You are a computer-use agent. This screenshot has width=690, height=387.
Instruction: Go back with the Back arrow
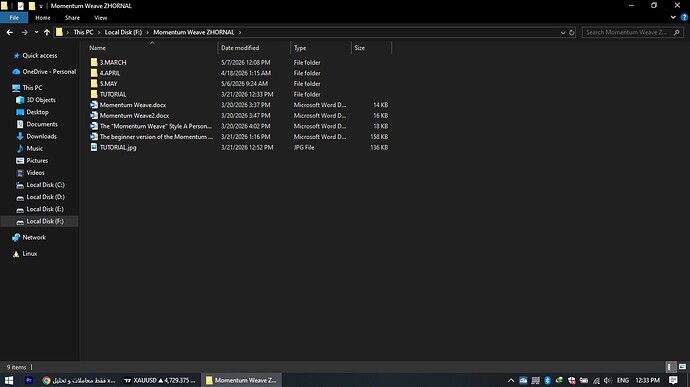pos(10,32)
